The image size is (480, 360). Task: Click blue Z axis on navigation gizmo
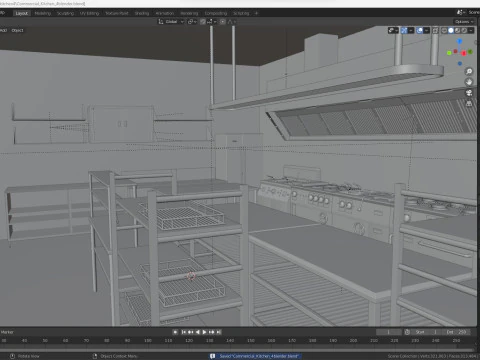[x=459, y=41]
